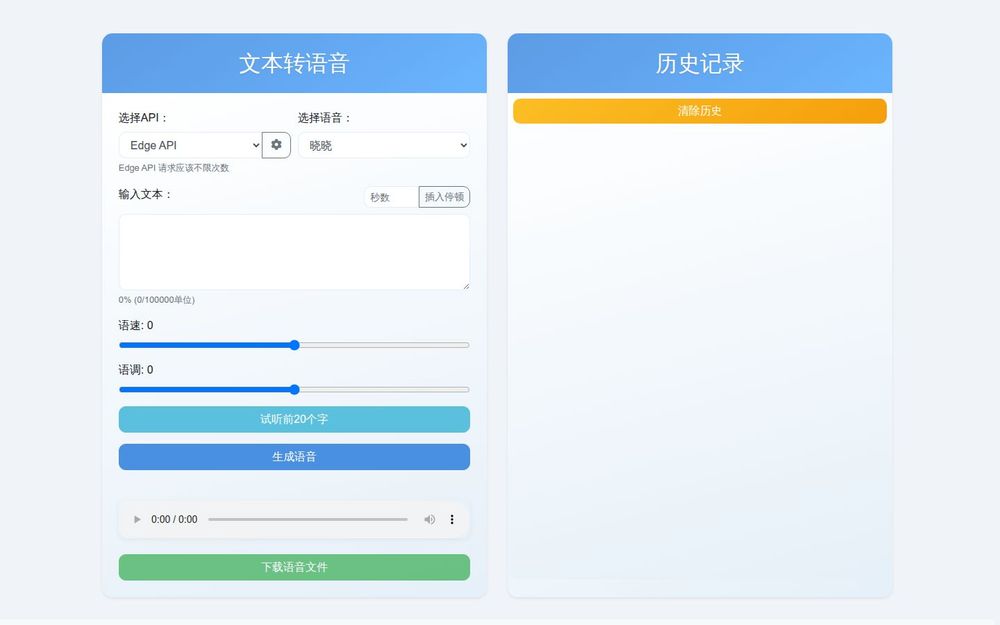Click the 插入停顿 insert-pause button
The height and width of the screenshot is (625, 1000).
click(x=443, y=196)
